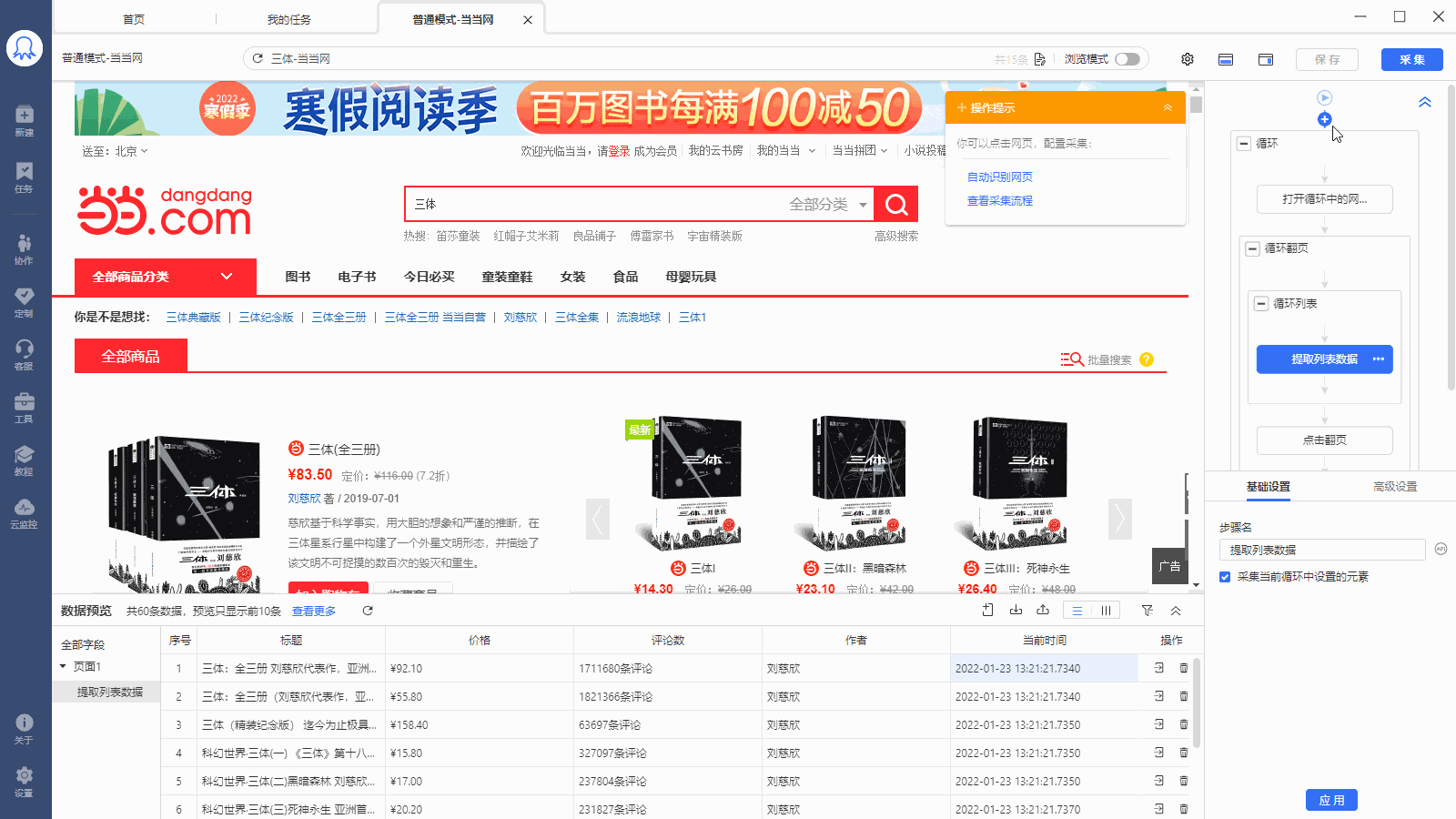The image size is (1456, 819).
Task: Expand the 全部商品分类 category menu
Action: [x=165, y=277]
